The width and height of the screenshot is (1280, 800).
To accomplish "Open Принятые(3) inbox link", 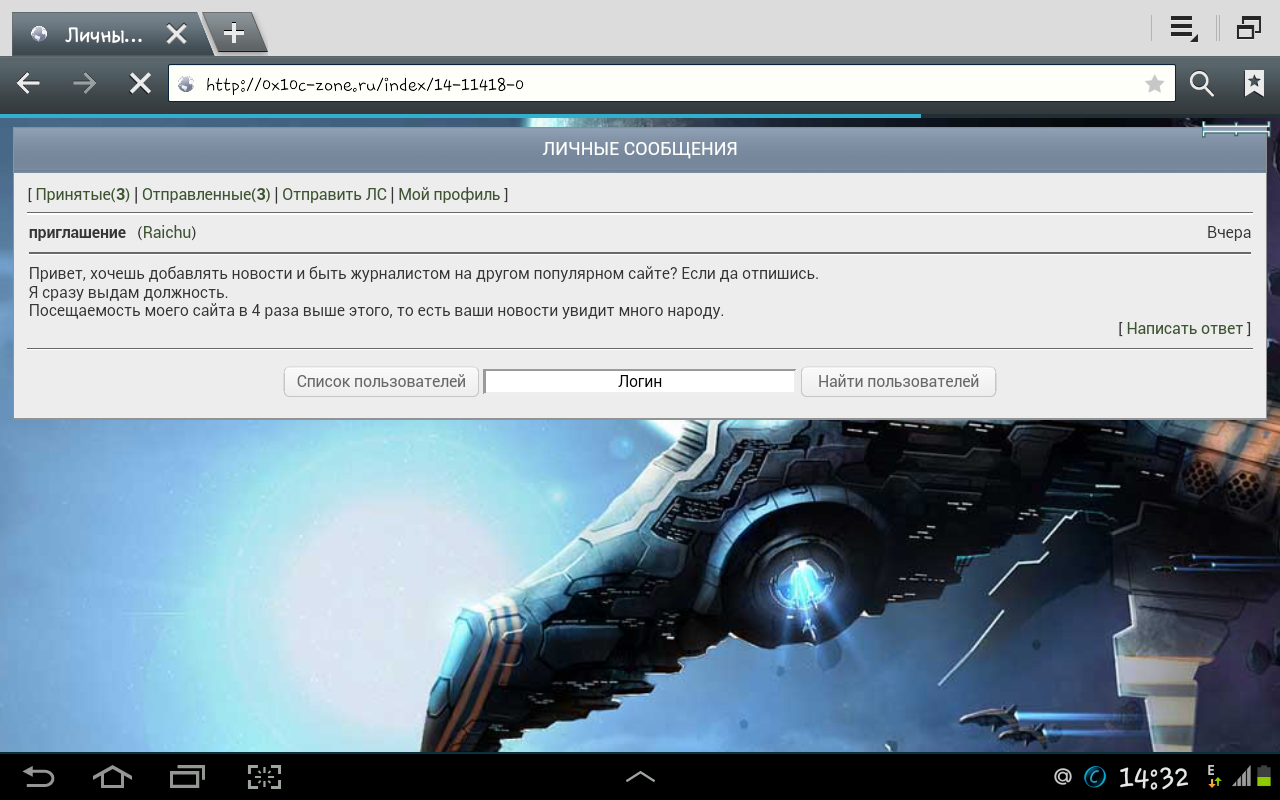I will point(83,194).
